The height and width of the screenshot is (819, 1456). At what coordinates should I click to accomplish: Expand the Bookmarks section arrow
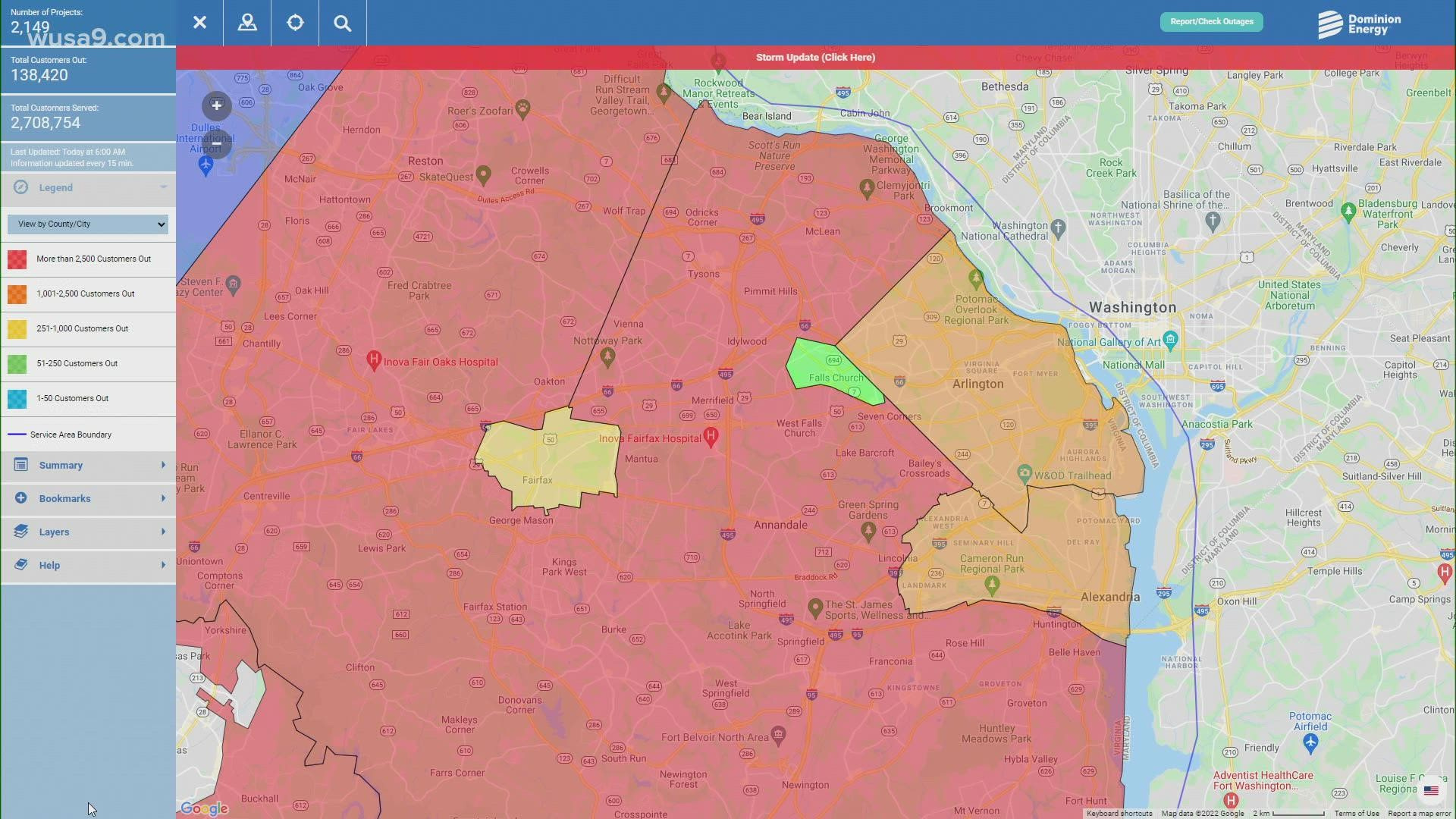(x=163, y=498)
